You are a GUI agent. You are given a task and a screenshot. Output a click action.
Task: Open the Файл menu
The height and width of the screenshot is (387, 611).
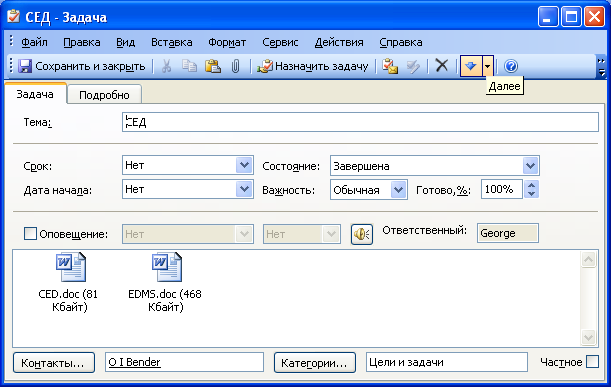(x=34, y=42)
